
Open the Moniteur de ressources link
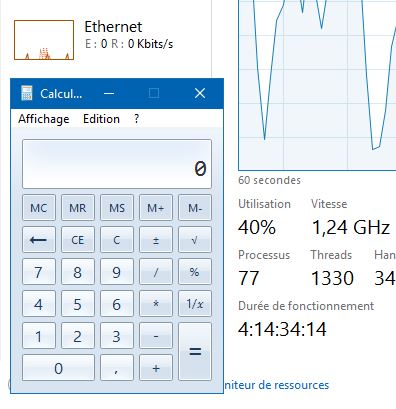point(276,385)
